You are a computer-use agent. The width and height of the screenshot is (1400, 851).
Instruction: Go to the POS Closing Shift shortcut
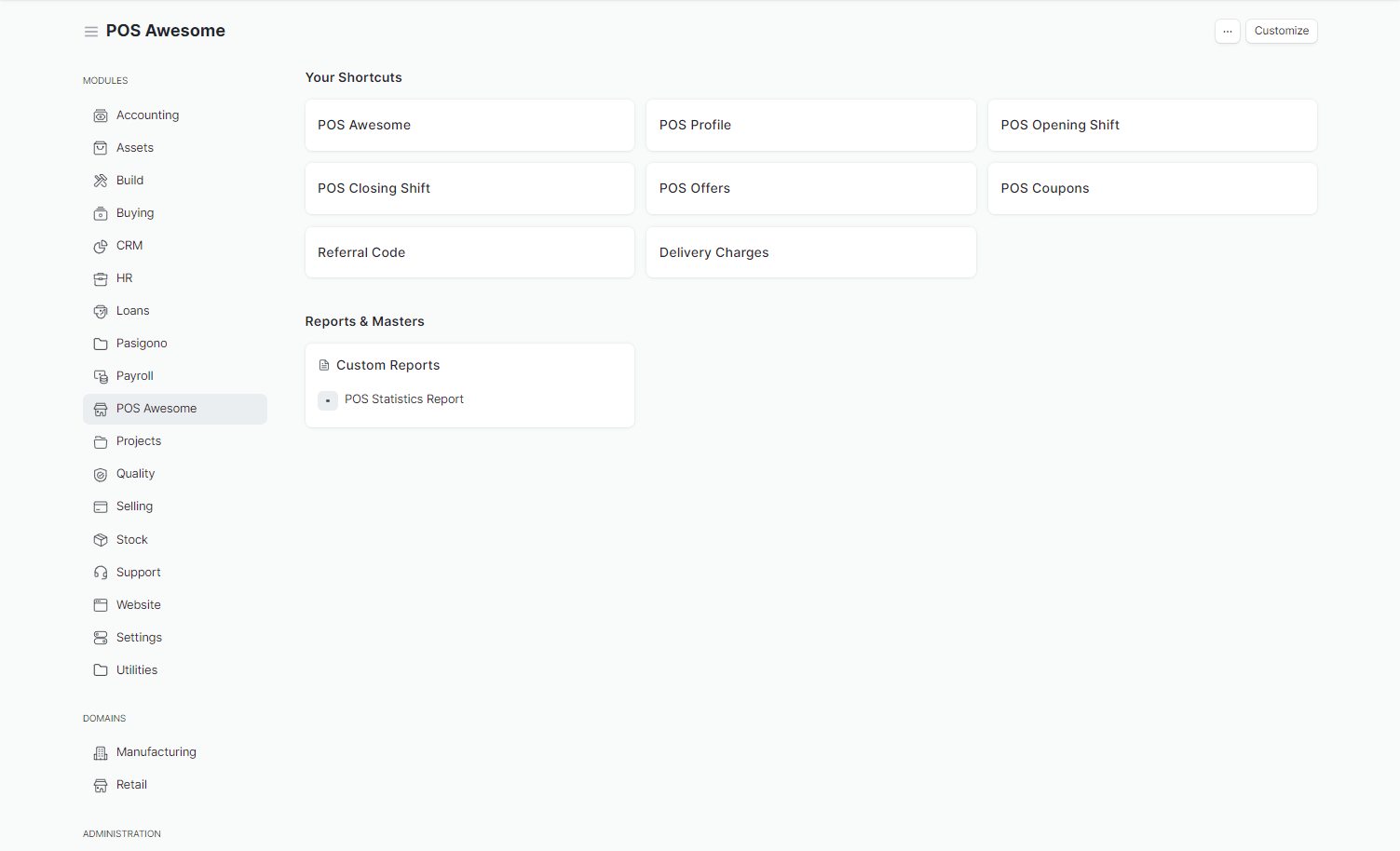469,188
